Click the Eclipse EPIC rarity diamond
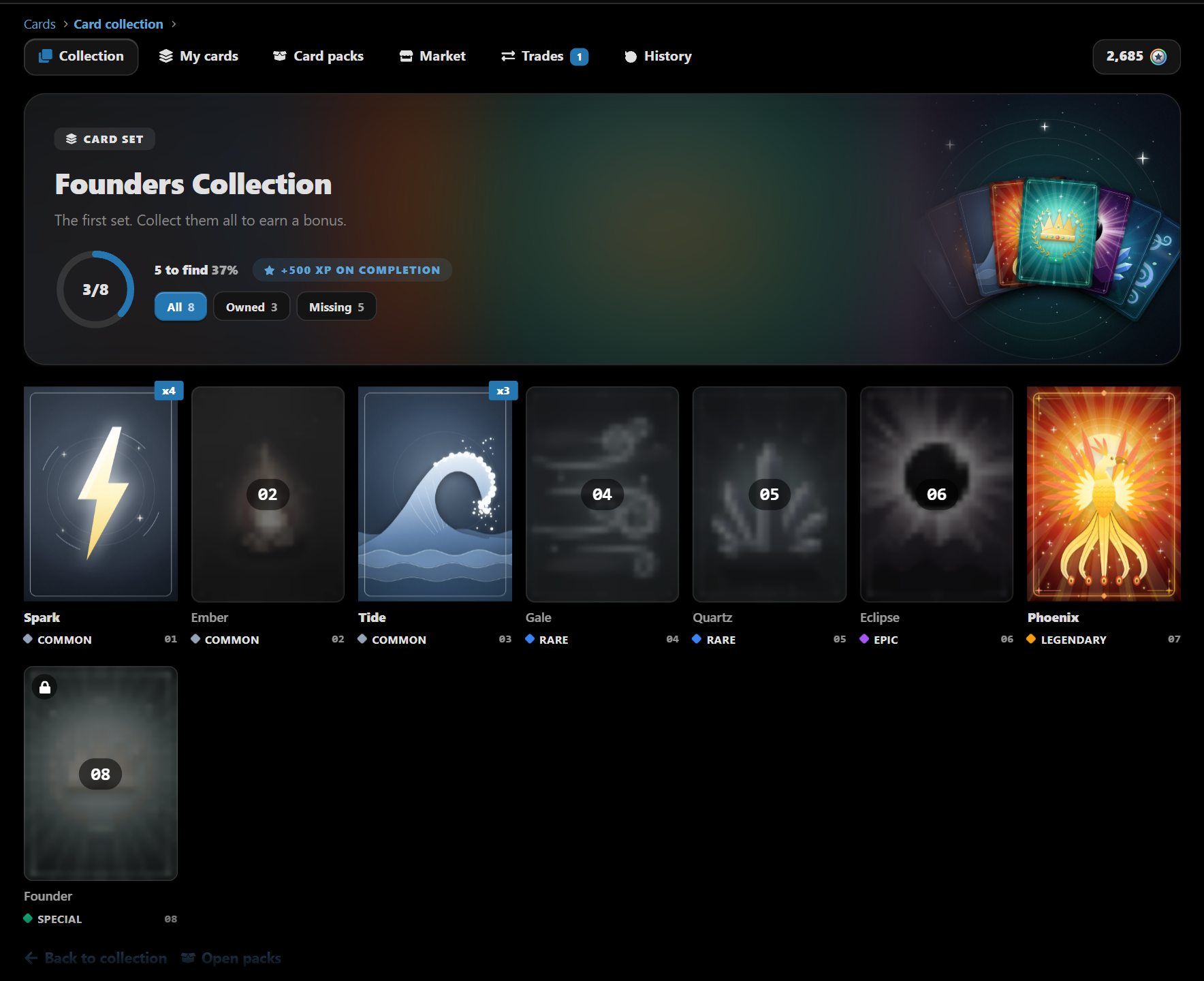 (864, 639)
